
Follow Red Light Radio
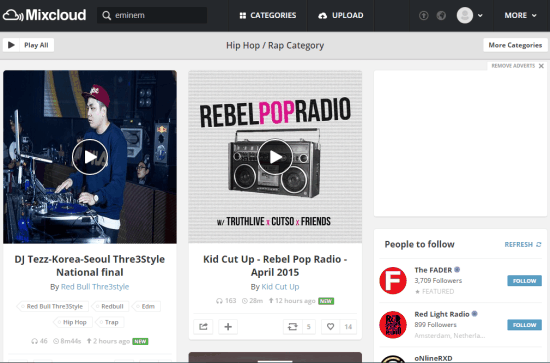(524, 325)
